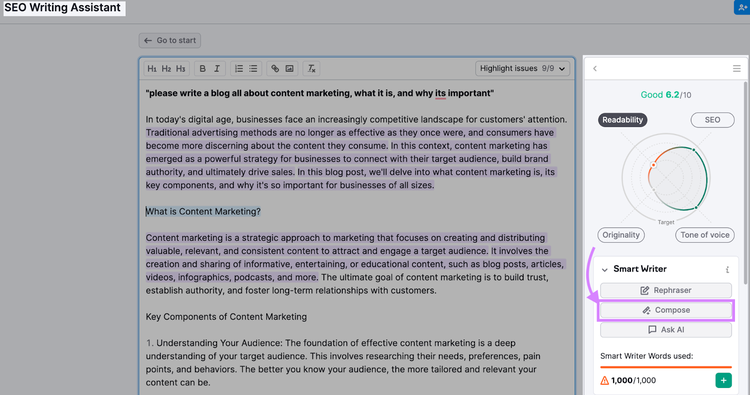Viewport: 750px width, 395px height.
Task: Apply Heading 3 formatting
Action: point(180,69)
